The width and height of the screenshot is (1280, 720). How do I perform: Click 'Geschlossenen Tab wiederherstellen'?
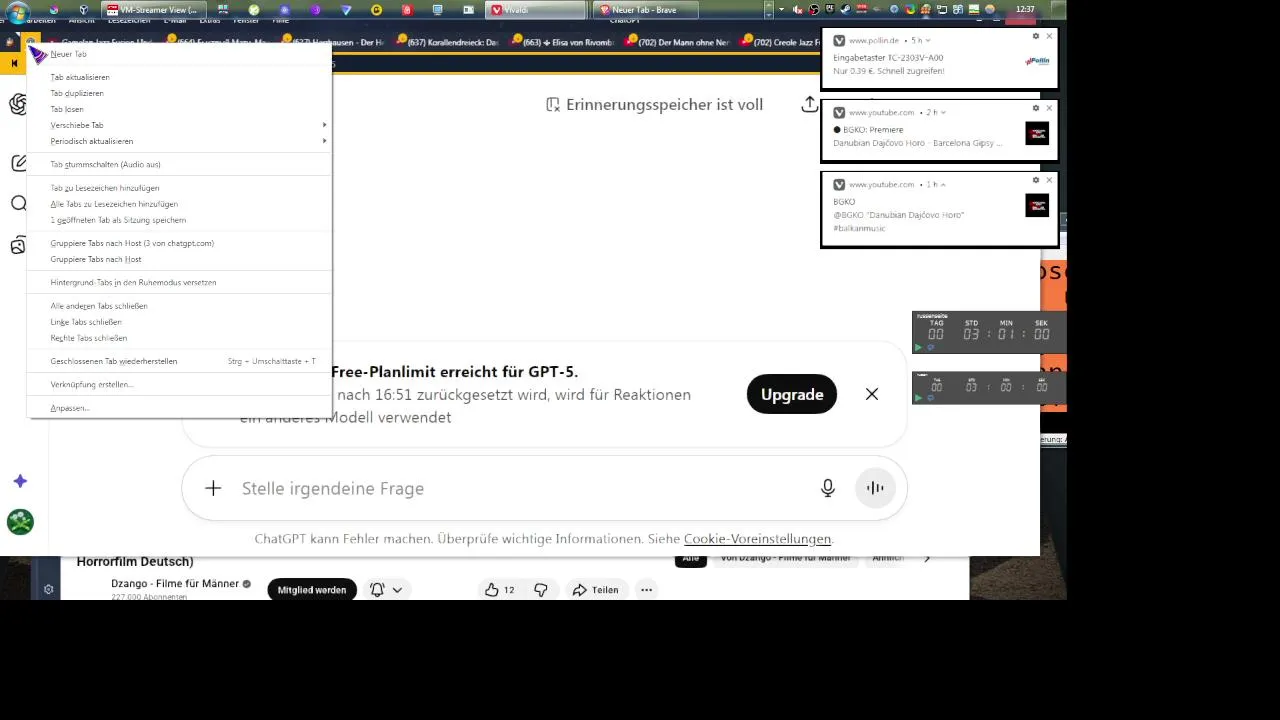coord(179,361)
